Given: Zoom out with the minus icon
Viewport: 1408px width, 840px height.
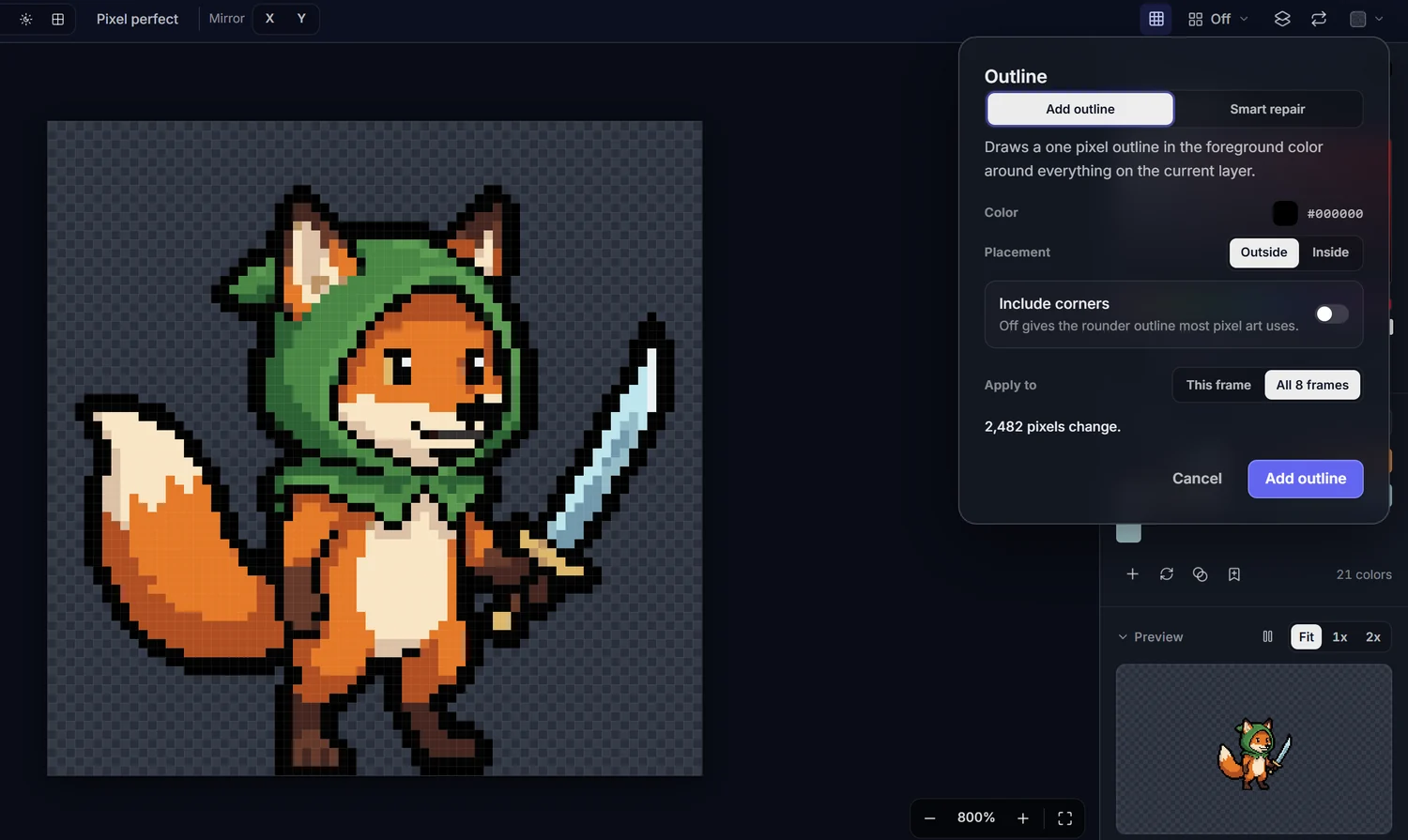Looking at the screenshot, I should [929, 818].
